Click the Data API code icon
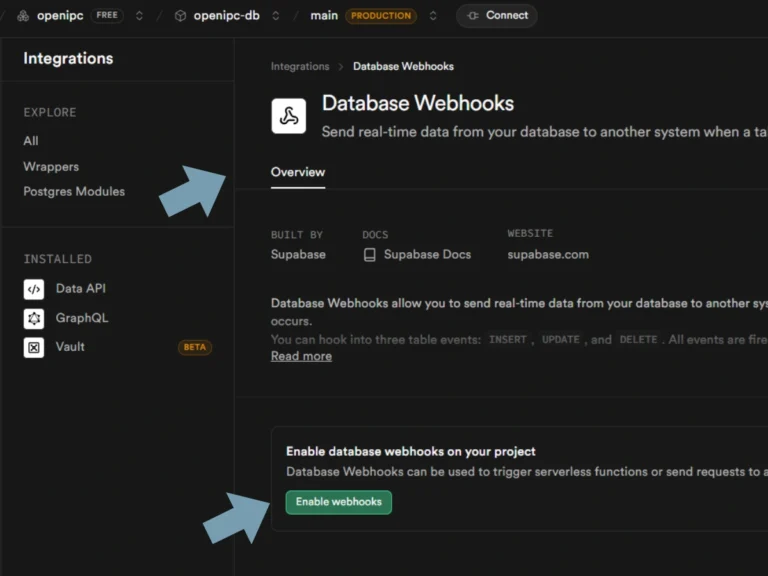 click(x=34, y=289)
